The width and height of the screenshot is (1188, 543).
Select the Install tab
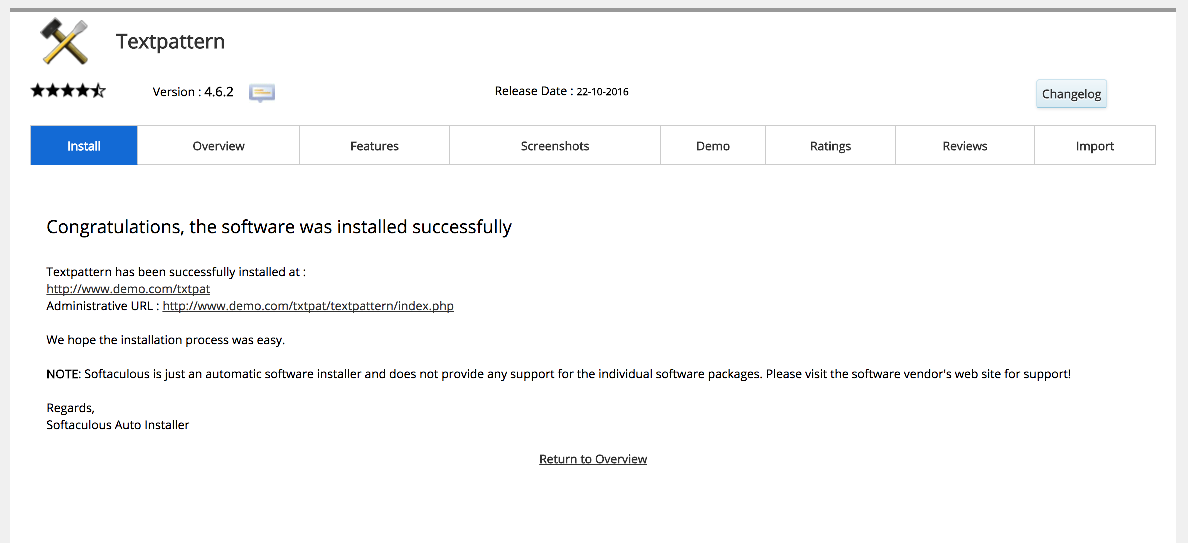pos(84,145)
